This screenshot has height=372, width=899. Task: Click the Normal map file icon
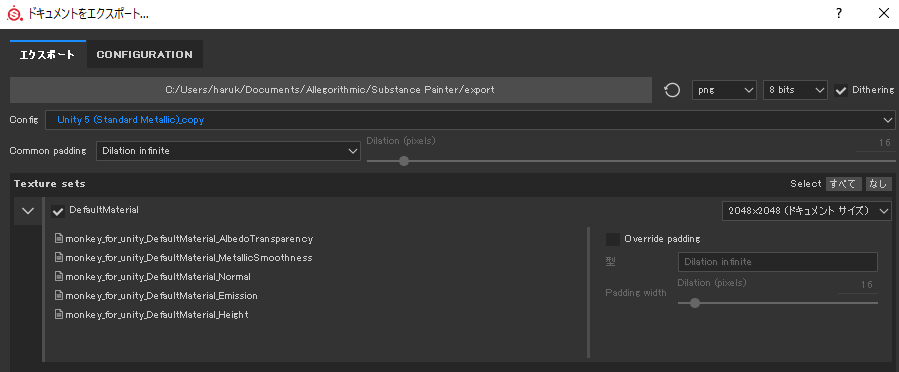[x=58, y=276]
